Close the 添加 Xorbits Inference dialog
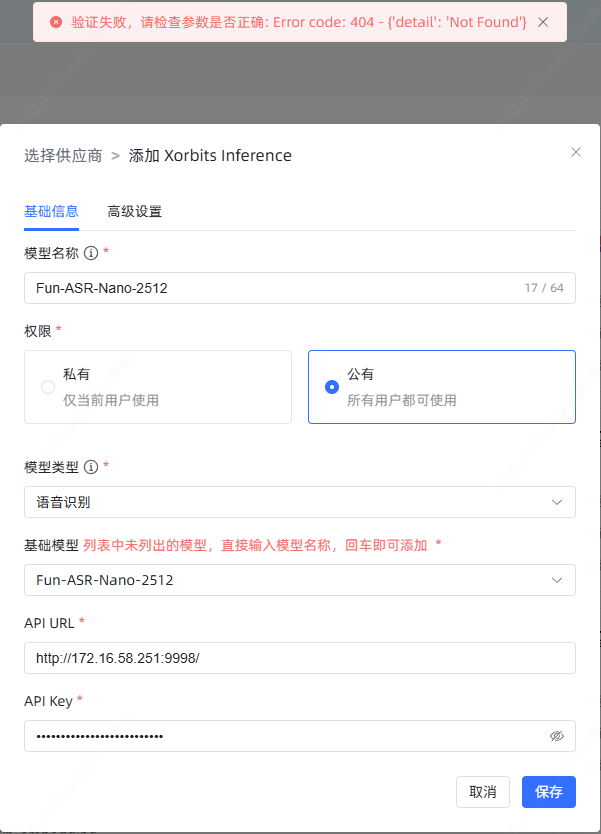The height and width of the screenshot is (834, 601). [x=575, y=152]
